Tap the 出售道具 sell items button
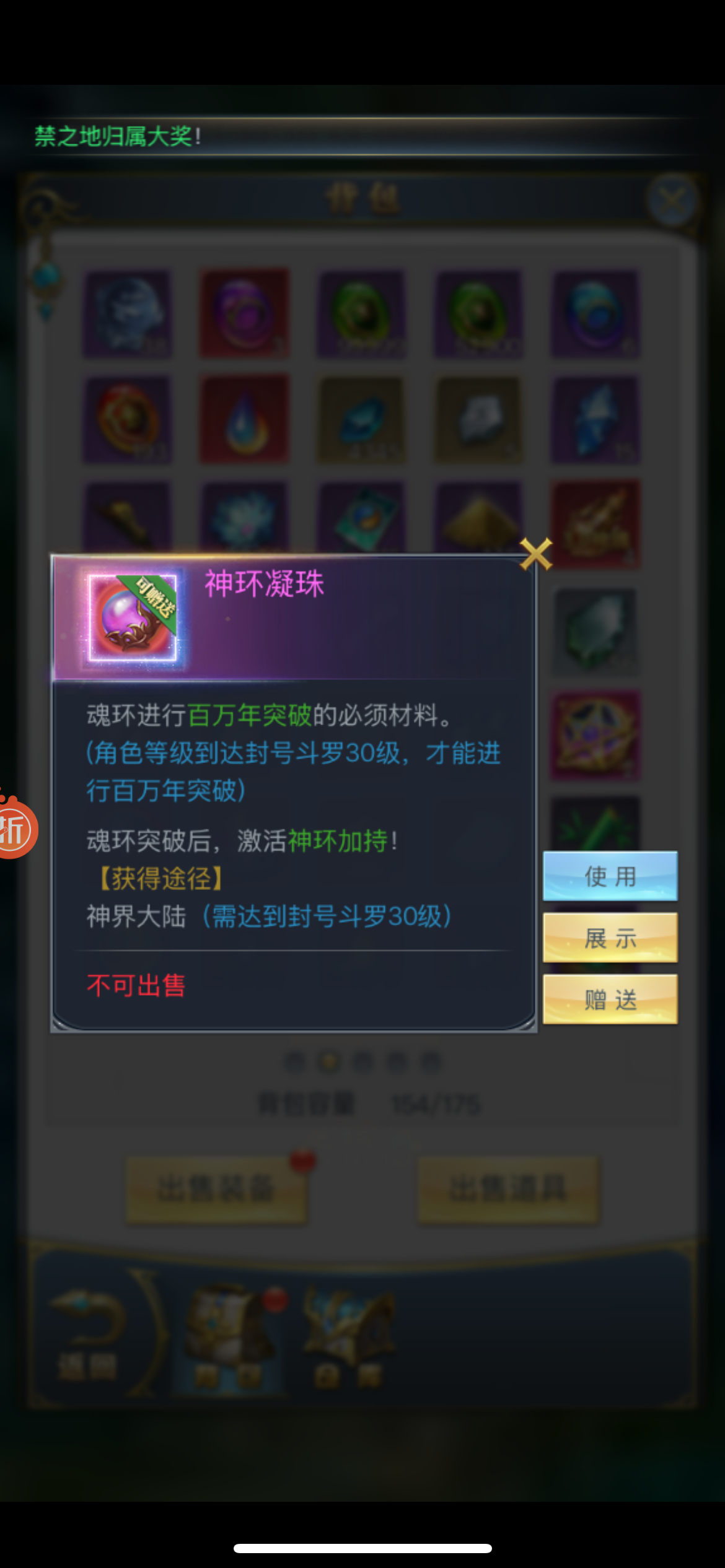The height and width of the screenshot is (1568, 725). (508, 1189)
